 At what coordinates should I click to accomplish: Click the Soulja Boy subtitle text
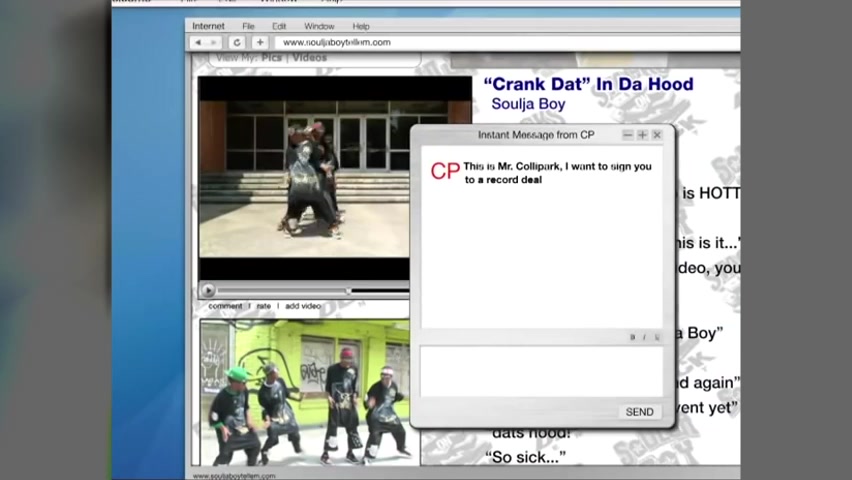click(x=528, y=104)
